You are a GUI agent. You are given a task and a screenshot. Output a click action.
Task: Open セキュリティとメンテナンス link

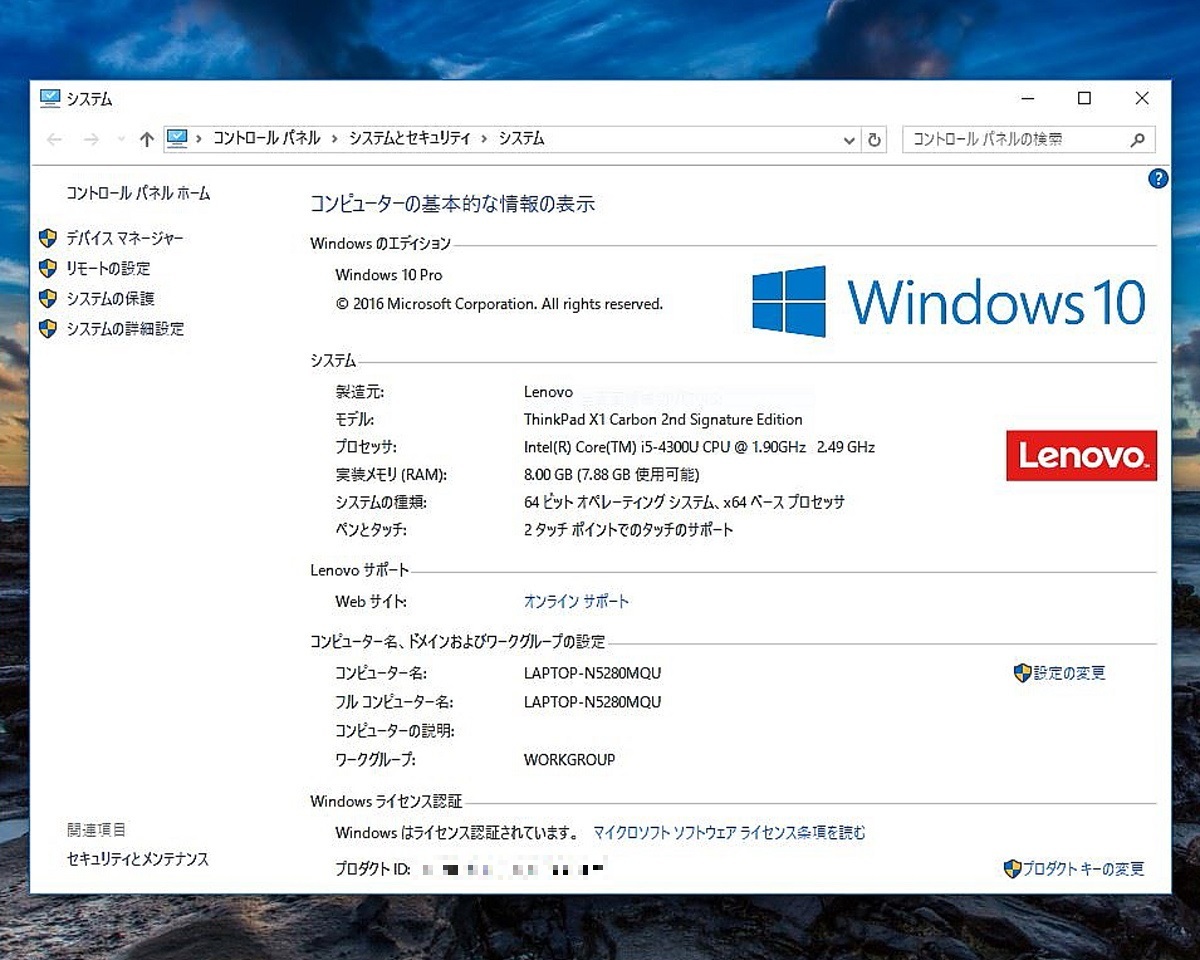tap(138, 859)
